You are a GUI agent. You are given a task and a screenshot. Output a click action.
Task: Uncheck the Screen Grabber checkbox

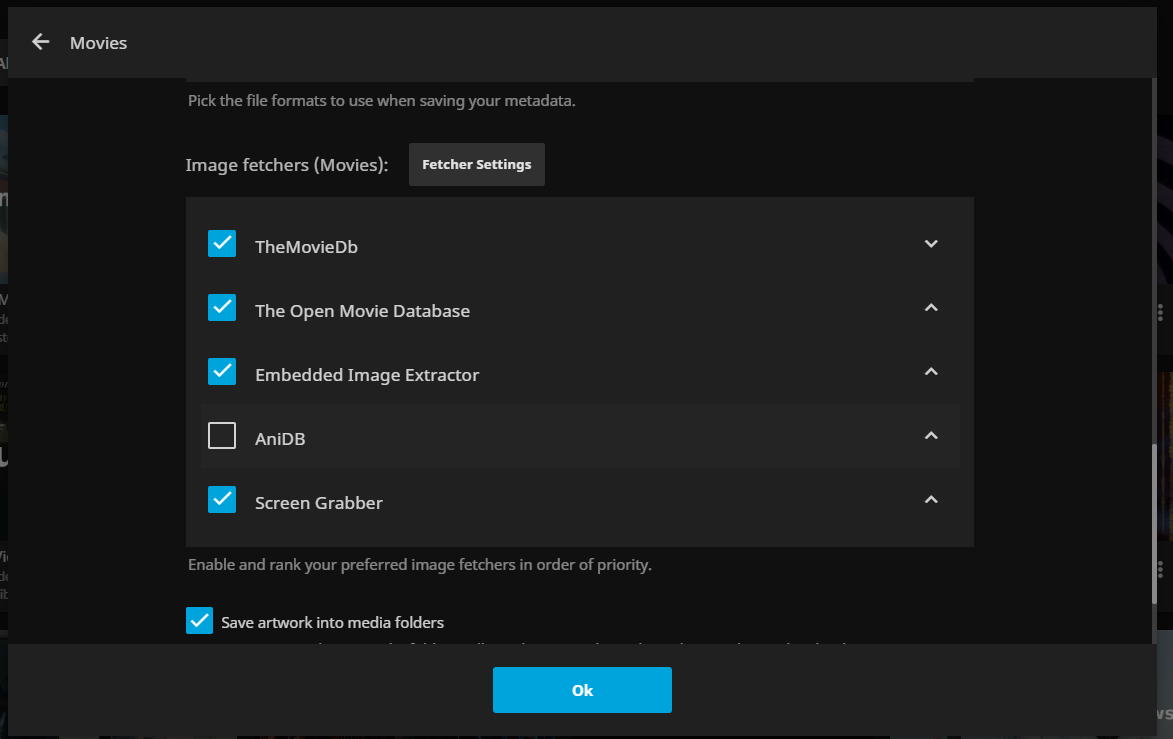222,500
